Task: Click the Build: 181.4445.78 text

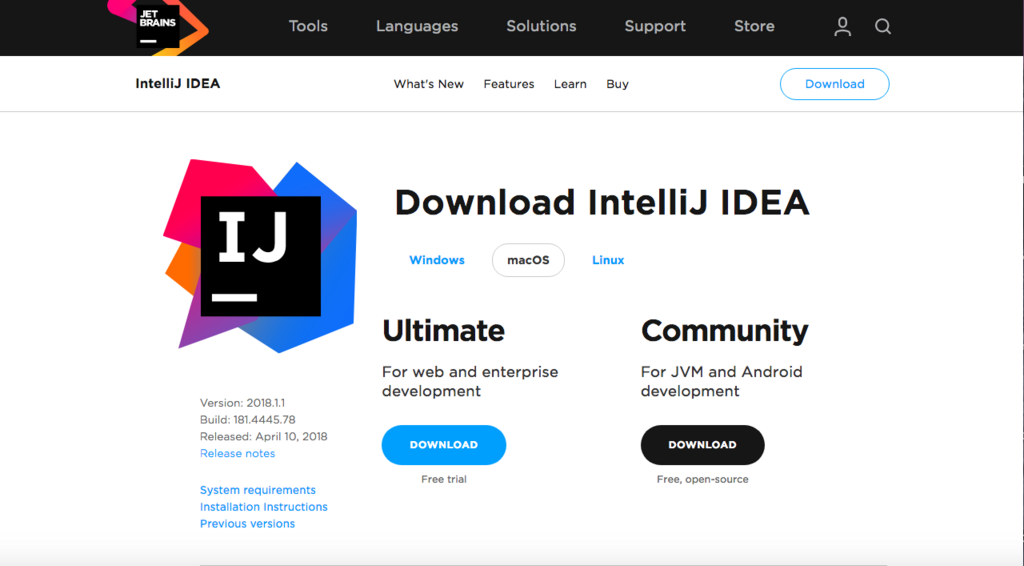Action: tap(248, 419)
